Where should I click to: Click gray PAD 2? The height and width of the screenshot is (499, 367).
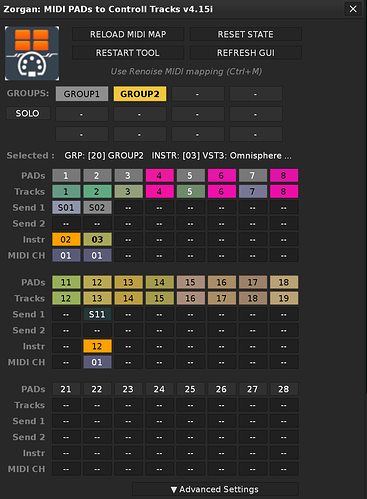pos(97,176)
